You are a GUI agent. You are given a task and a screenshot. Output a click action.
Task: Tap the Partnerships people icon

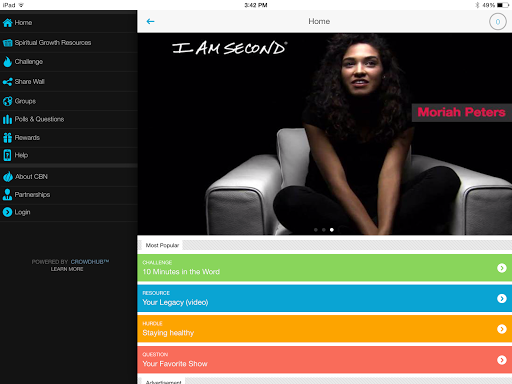point(7,194)
